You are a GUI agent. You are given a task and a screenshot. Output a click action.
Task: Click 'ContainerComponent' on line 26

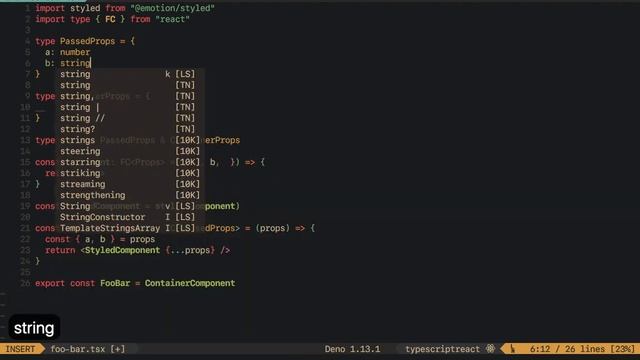click(x=190, y=283)
